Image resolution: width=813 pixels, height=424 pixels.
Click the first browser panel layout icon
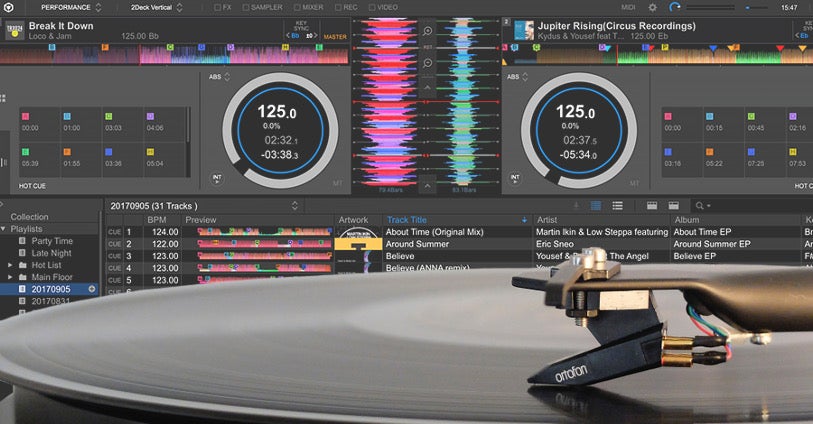click(652, 206)
